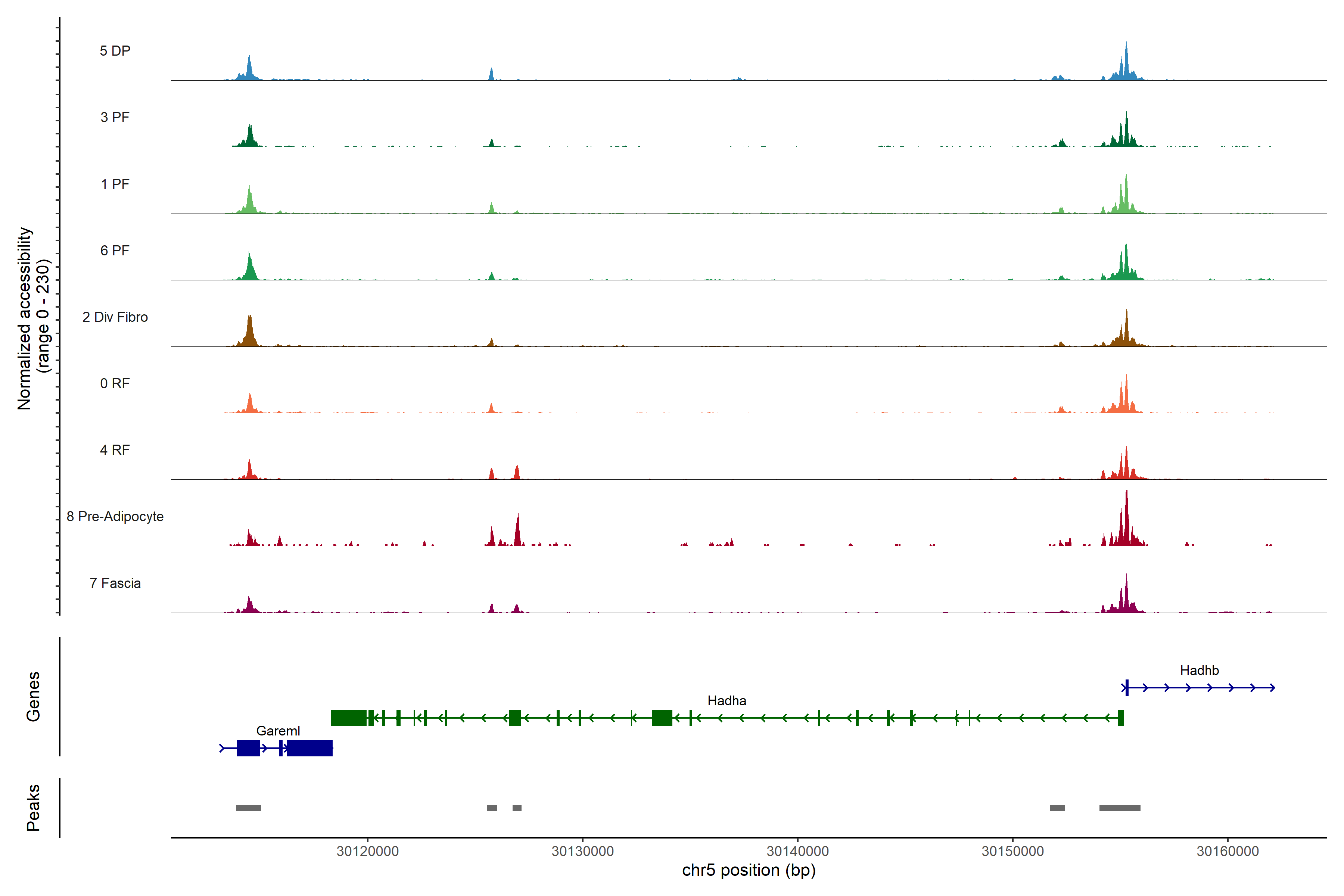
Task: Click the large leftmost green Hadha exon
Action: pos(349,718)
